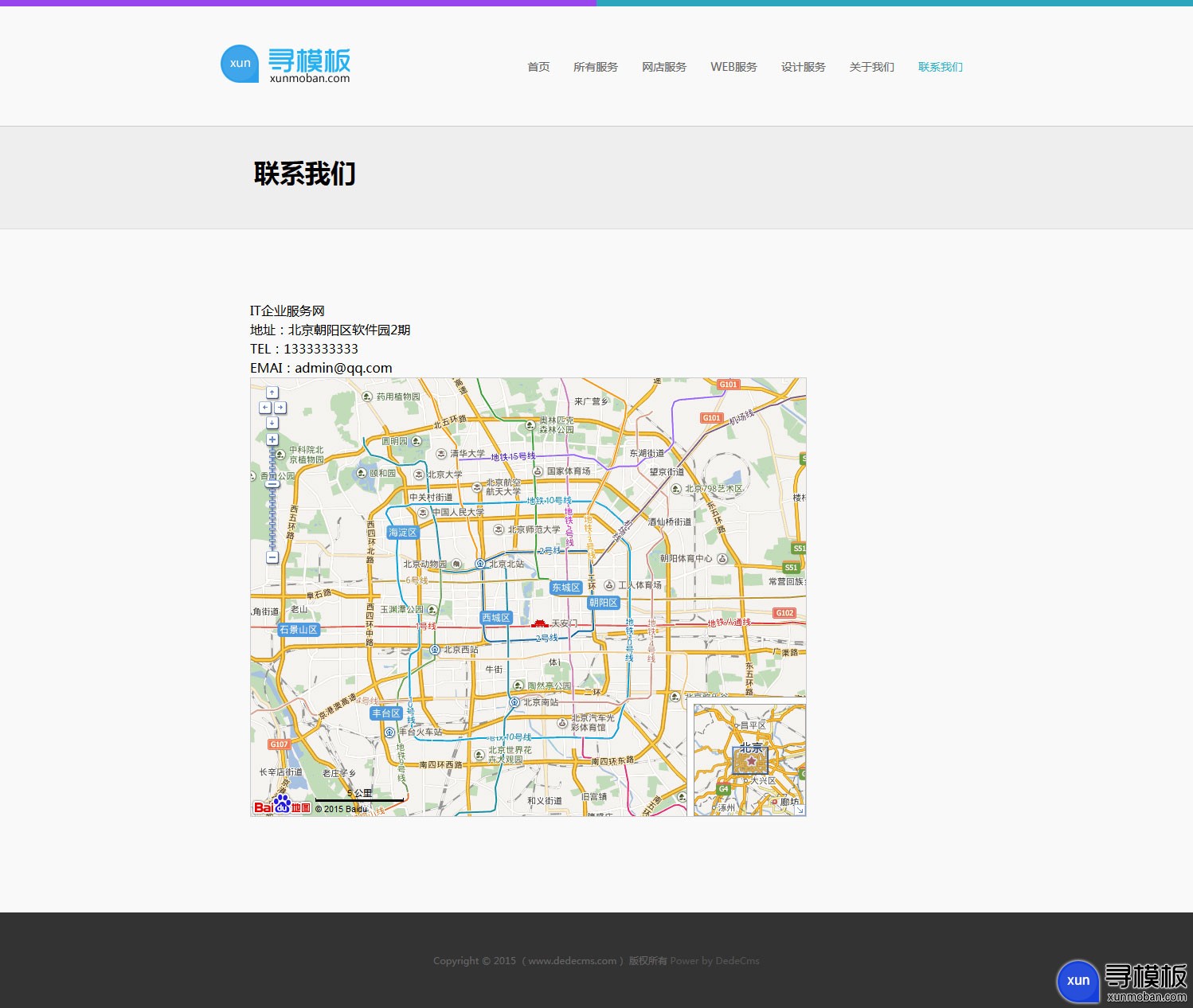Click the 石景山区 district label

click(x=299, y=630)
